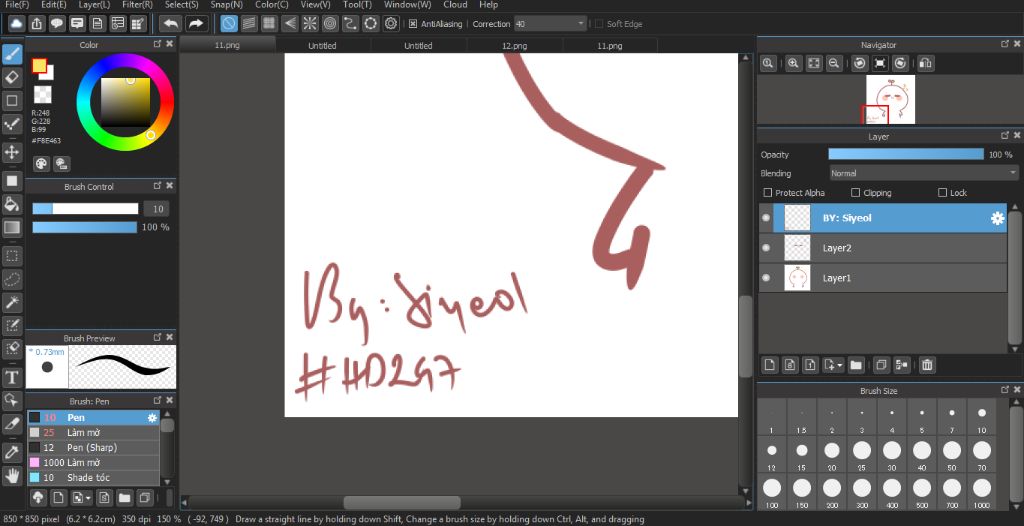The width and height of the screenshot is (1024, 526).
Task: Adjust the layer Opacity slider
Action: coord(906,154)
